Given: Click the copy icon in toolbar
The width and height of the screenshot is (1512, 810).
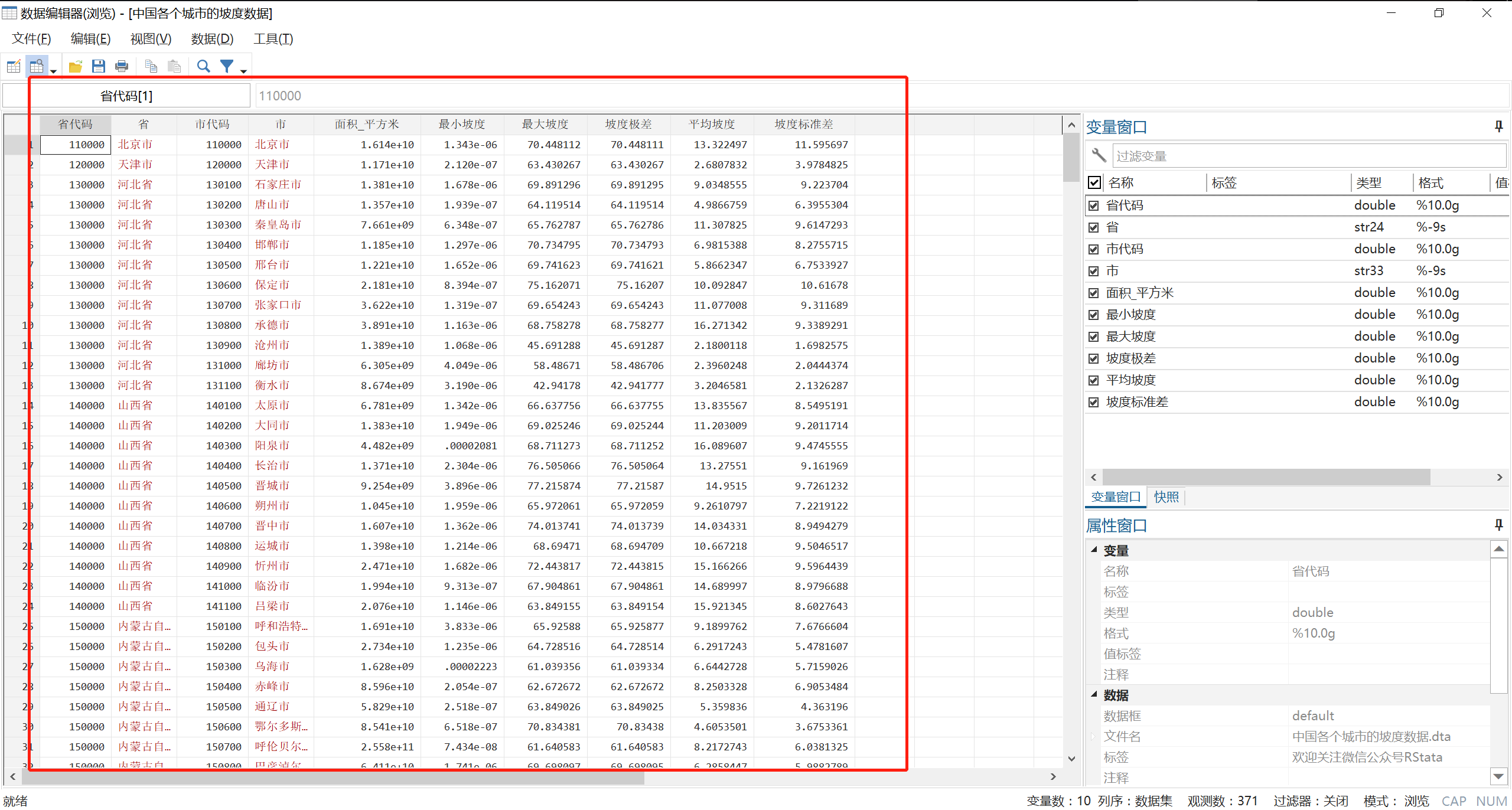Looking at the screenshot, I should [151, 66].
